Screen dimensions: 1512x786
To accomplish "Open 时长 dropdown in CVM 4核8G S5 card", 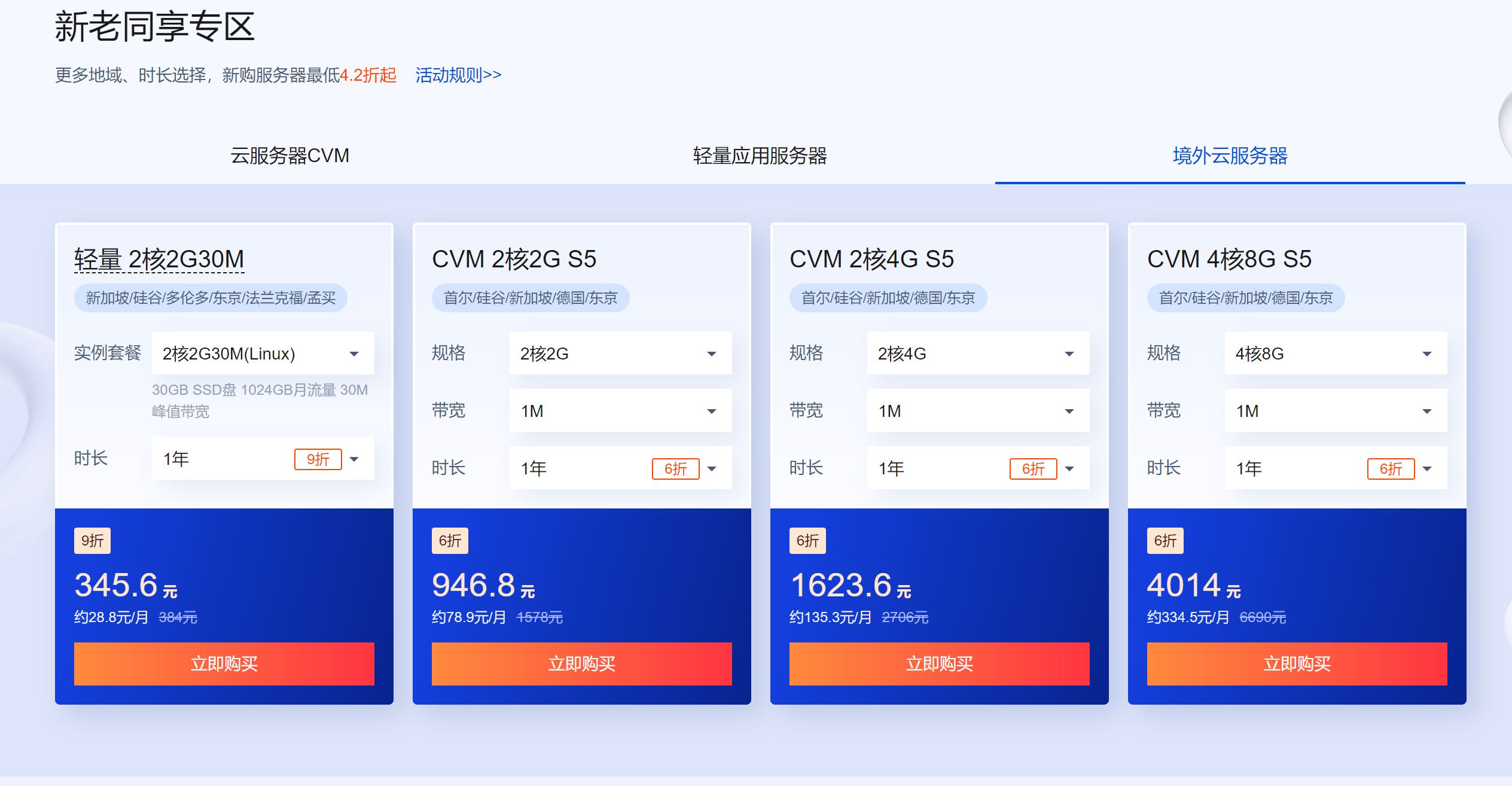I will (1336, 468).
